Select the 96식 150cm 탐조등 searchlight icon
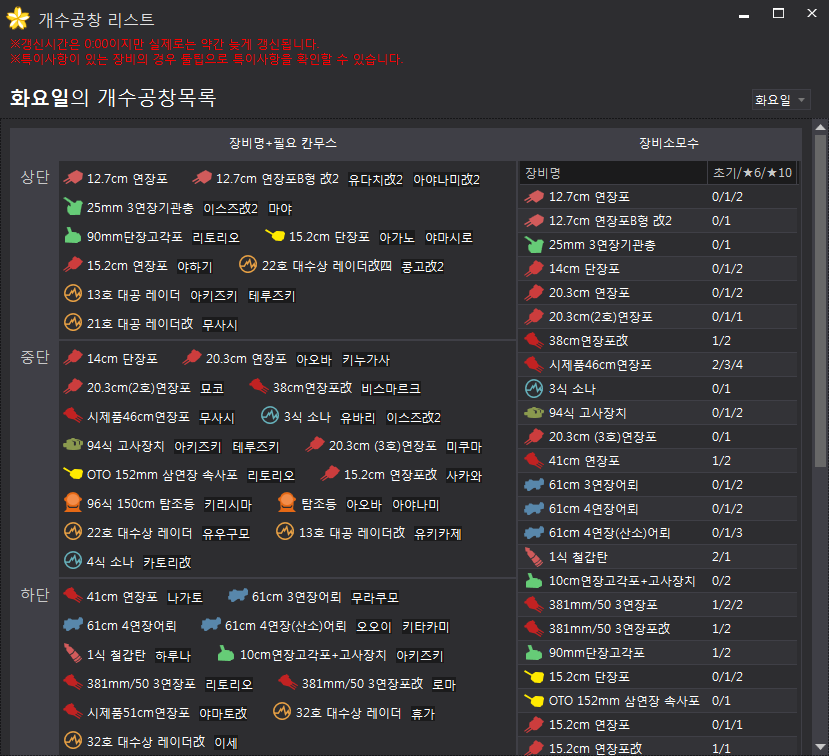Image resolution: width=829 pixels, height=756 pixels. tap(72, 504)
